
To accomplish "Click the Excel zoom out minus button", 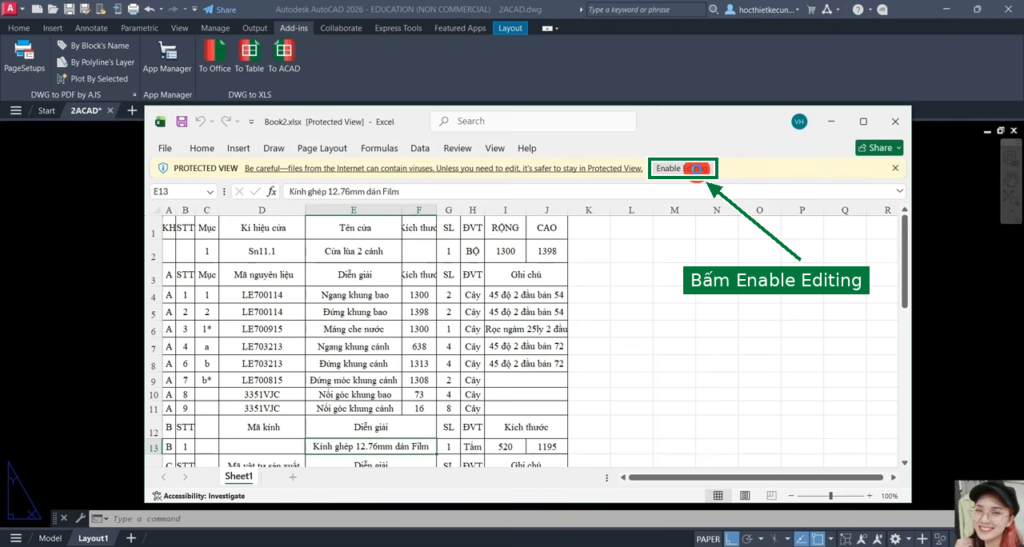I will 791,496.
